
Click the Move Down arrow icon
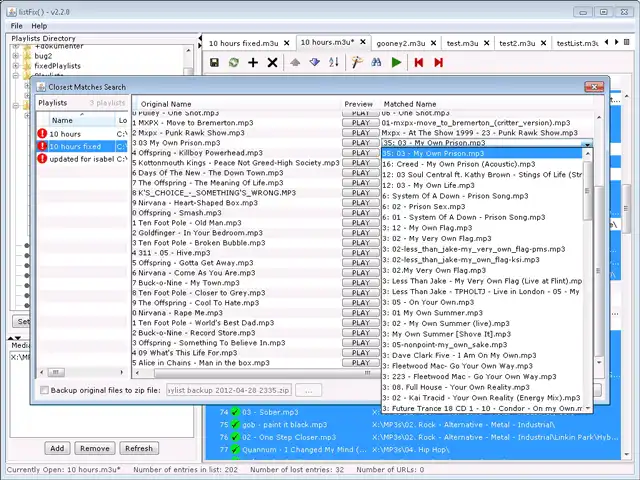314,62
